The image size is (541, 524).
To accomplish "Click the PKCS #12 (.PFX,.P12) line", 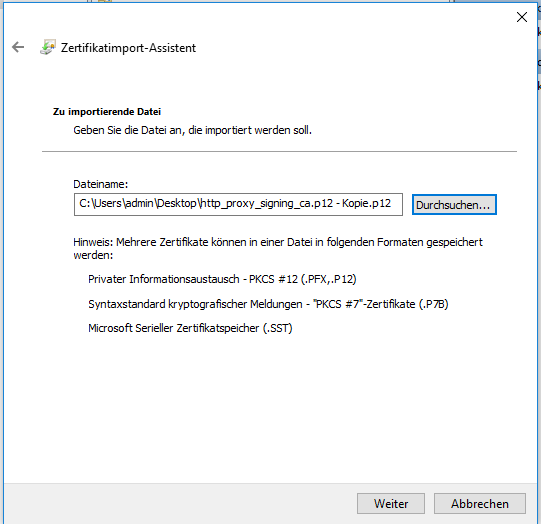I will click(x=222, y=279).
